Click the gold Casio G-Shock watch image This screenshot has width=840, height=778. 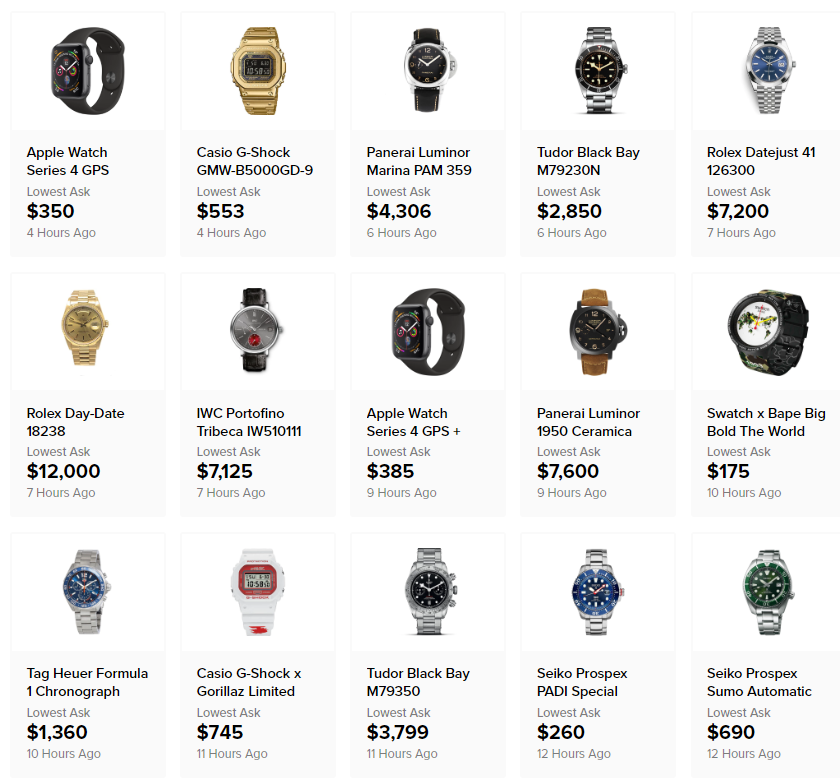[x=258, y=71]
